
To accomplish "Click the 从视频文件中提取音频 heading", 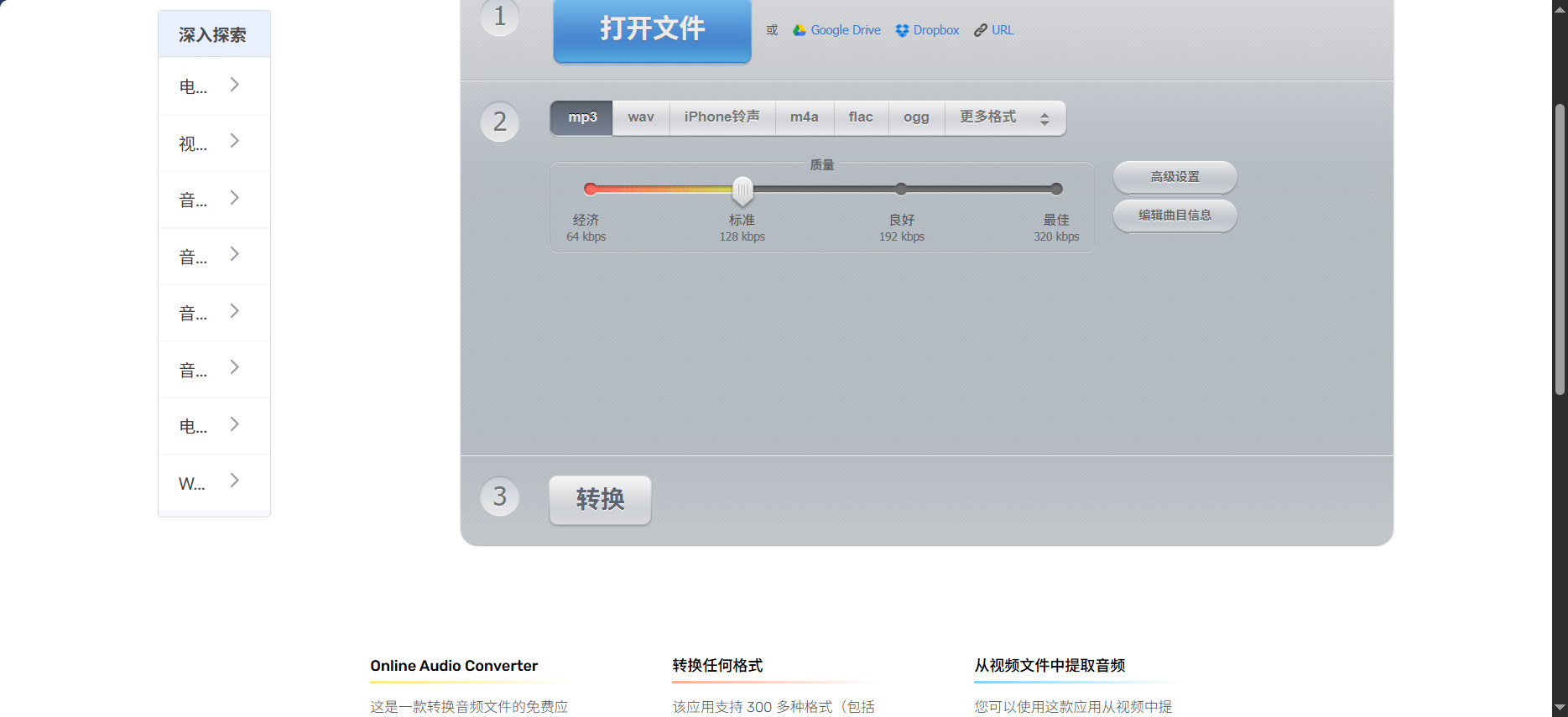I will (x=1050, y=666).
